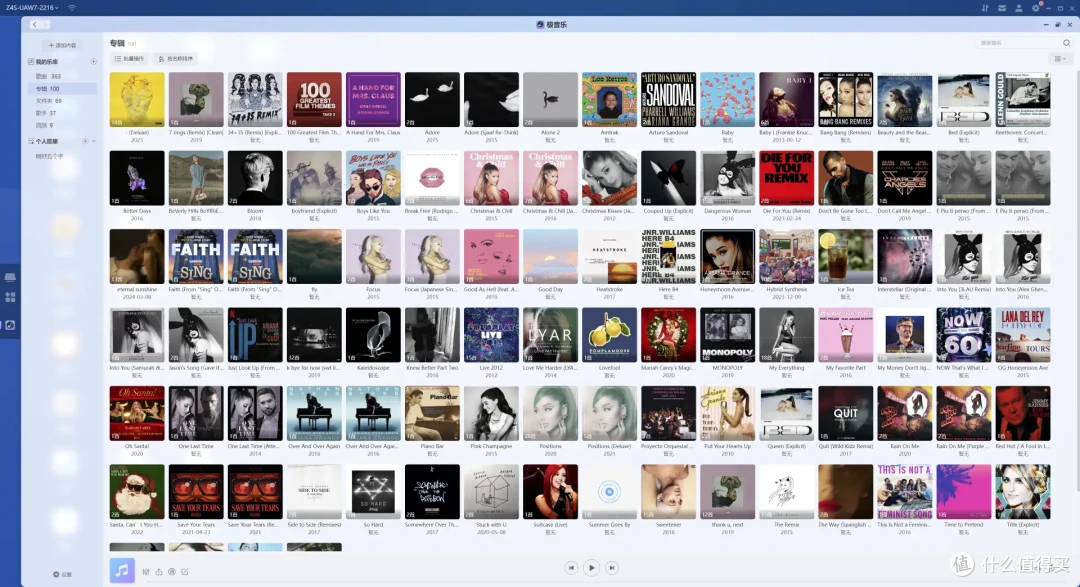The image size is (1080, 587).
Task: Open the Time to Pretend album
Action: (964, 491)
